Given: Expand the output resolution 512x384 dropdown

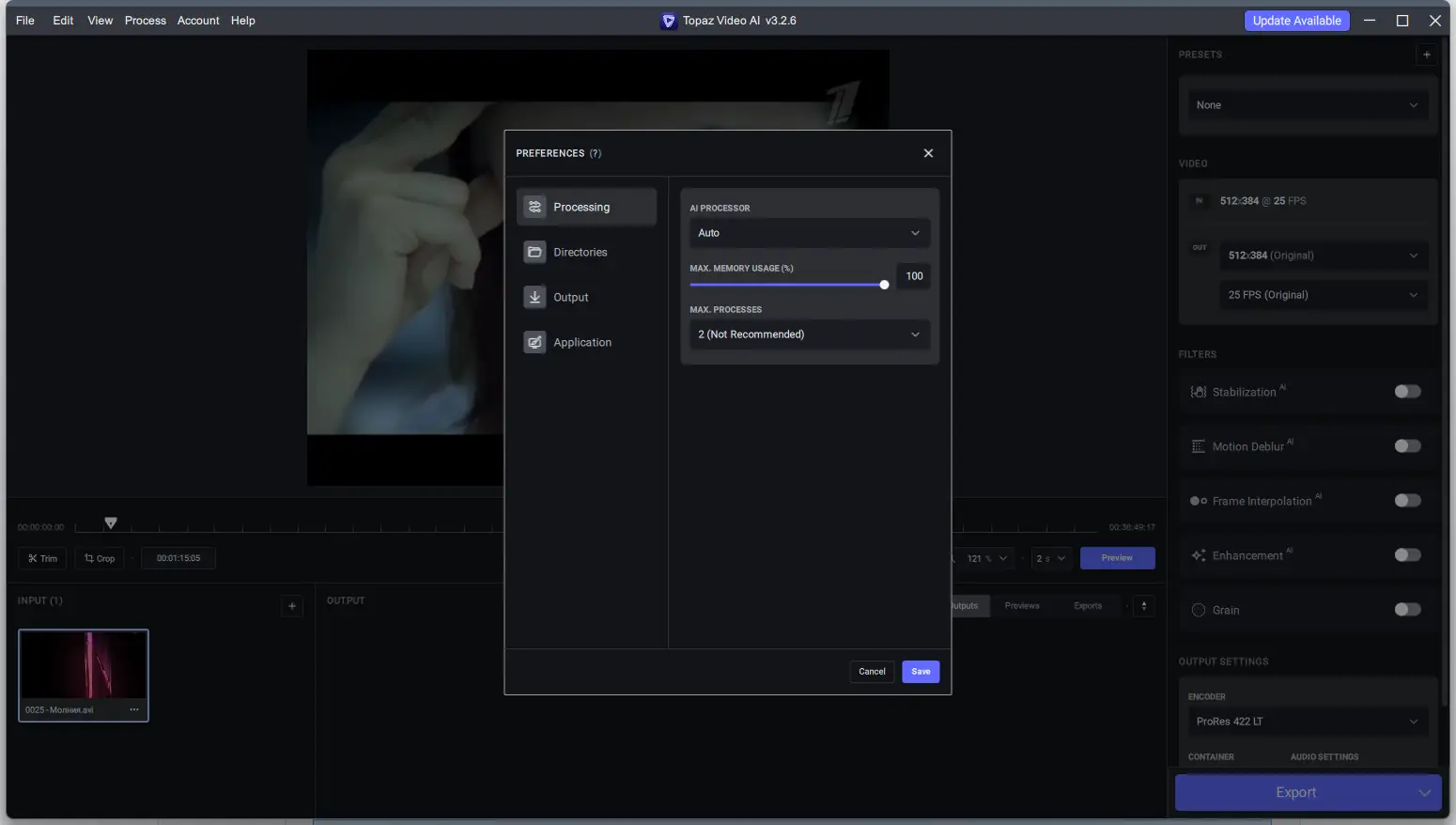Looking at the screenshot, I should [x=1323, y=256].
